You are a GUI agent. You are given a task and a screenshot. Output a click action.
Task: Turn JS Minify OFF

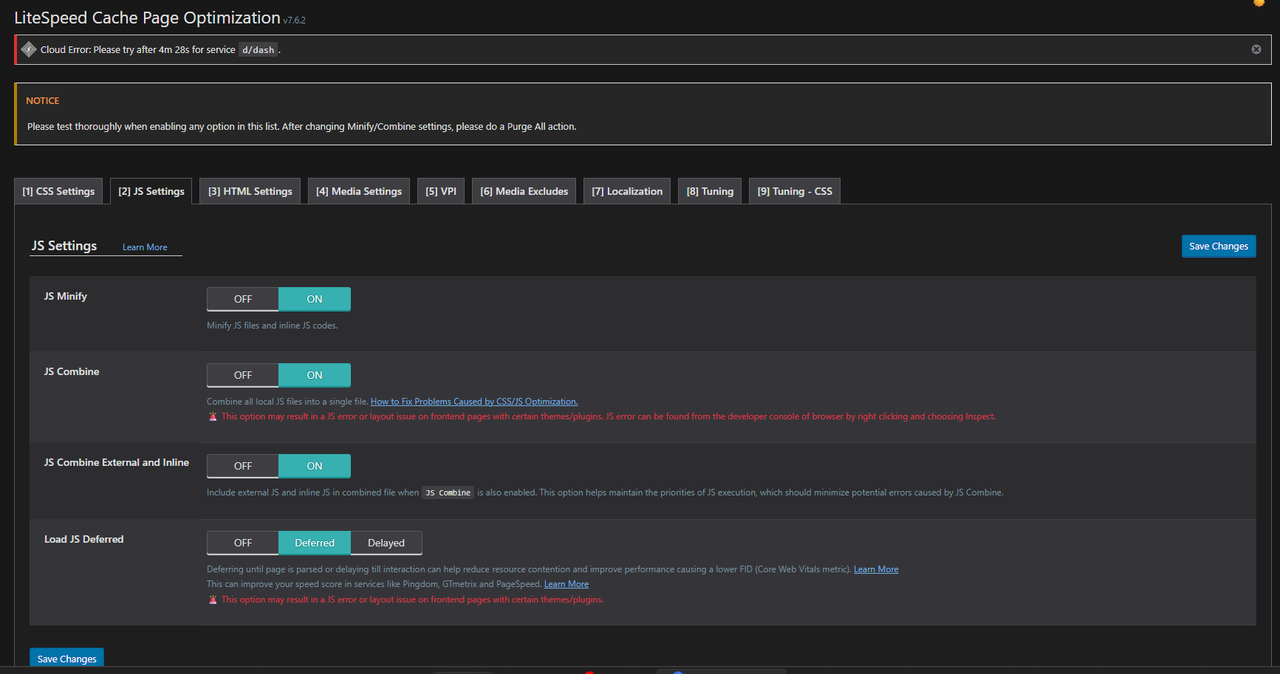[243, 299]
